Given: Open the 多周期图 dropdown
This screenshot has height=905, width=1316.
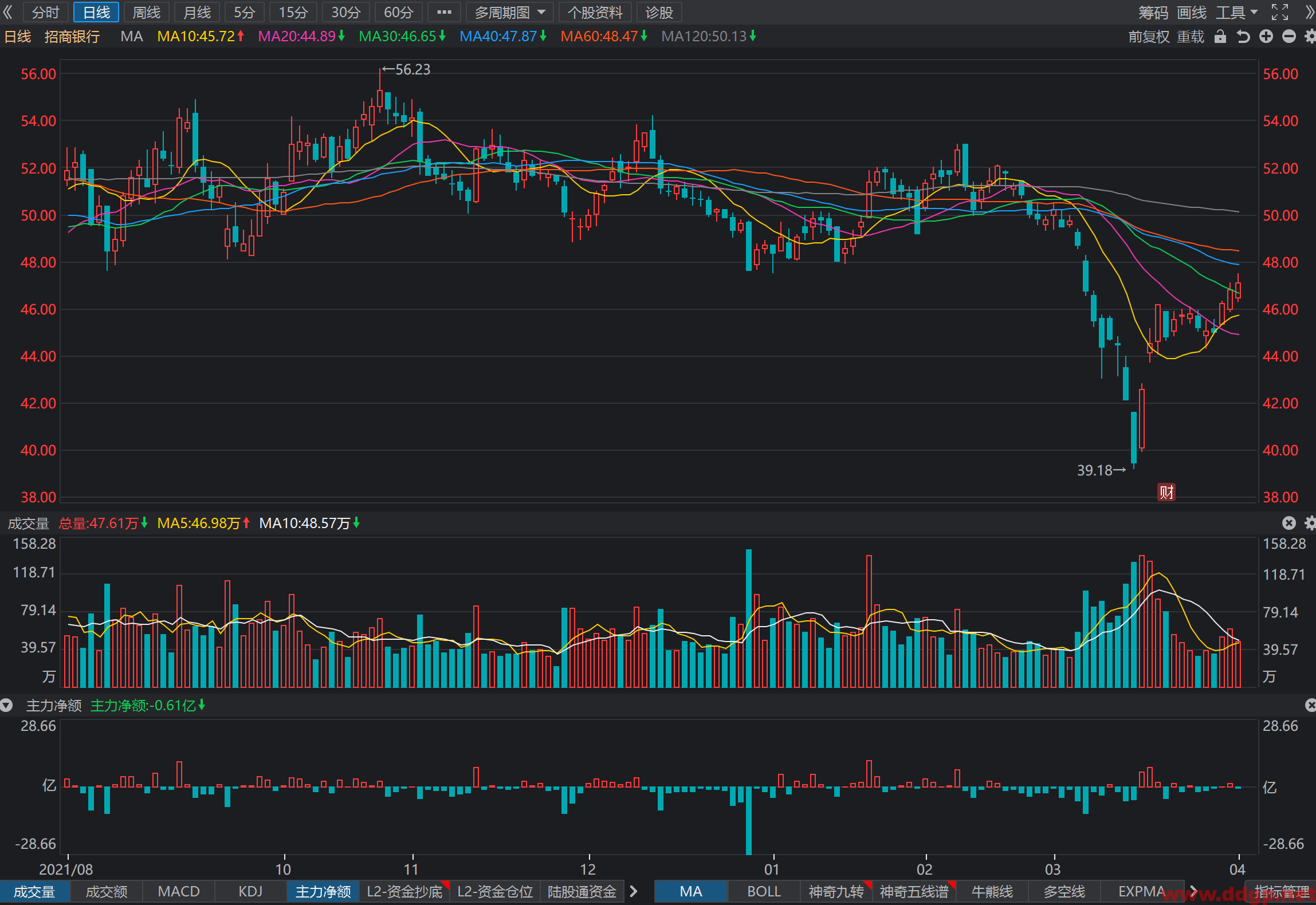Looking at the screenshot, I should [x=510, y=12].
